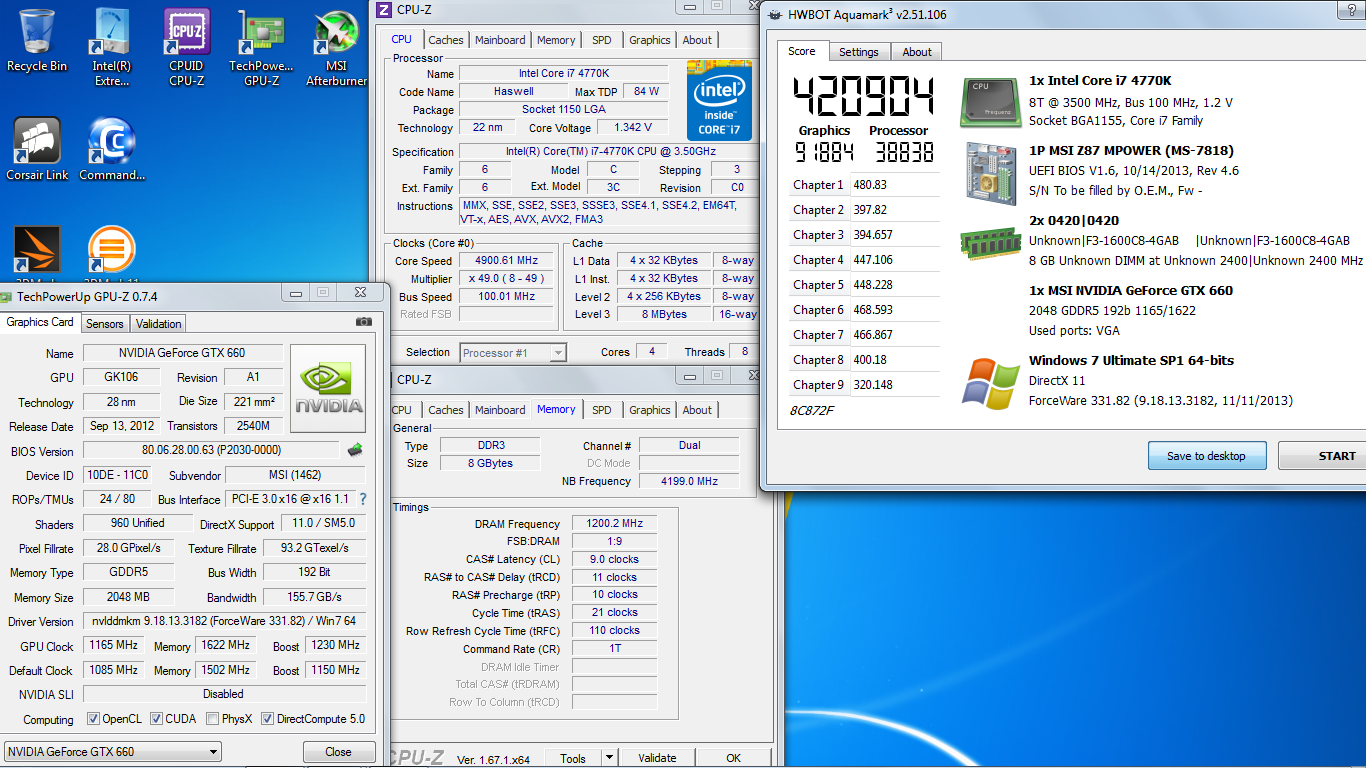Click the Validate button in CPU-Z
Screen dimensions: 1366x768
pos(657,758)
